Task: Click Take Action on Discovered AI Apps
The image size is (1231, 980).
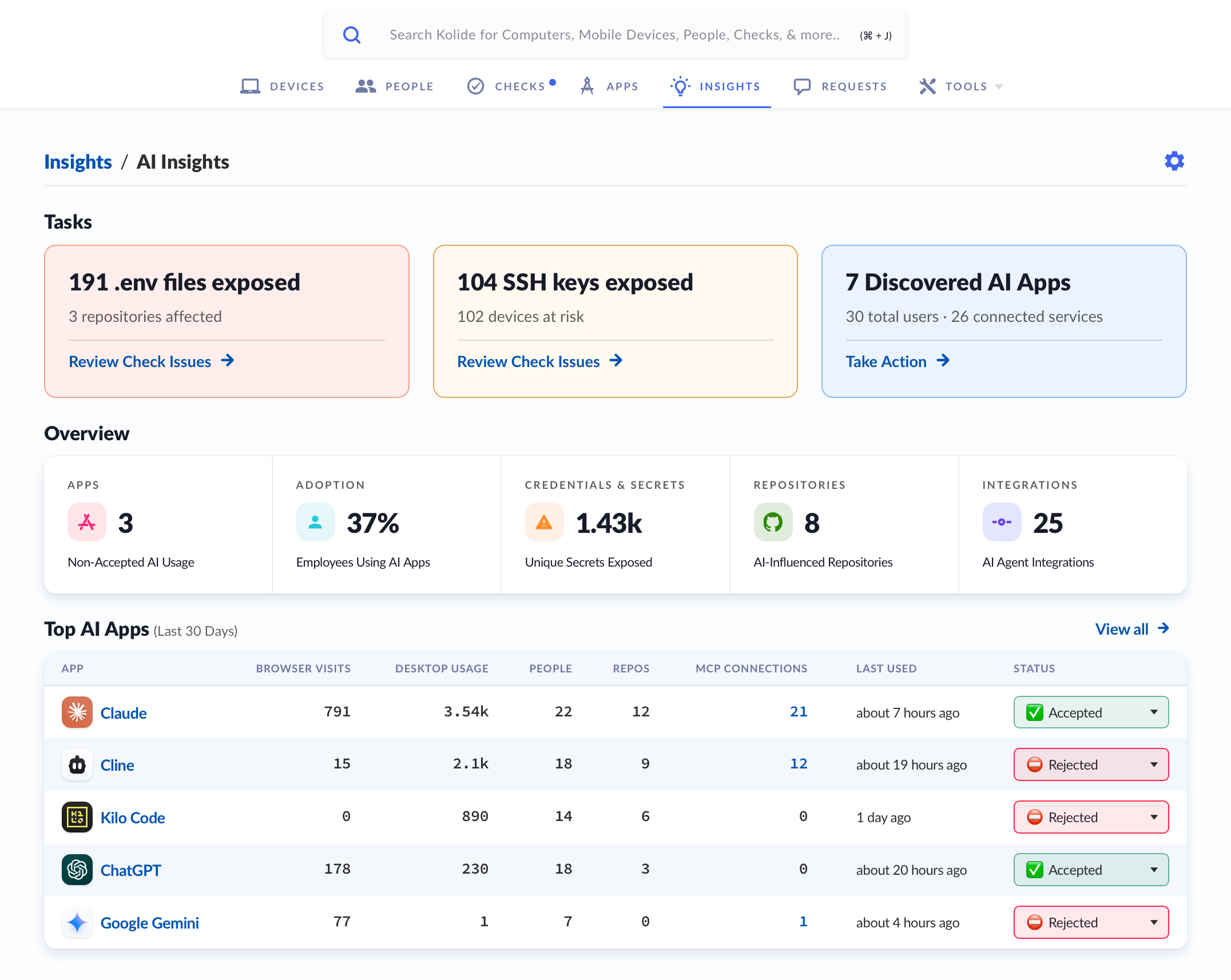Action: tap(898, 361)
